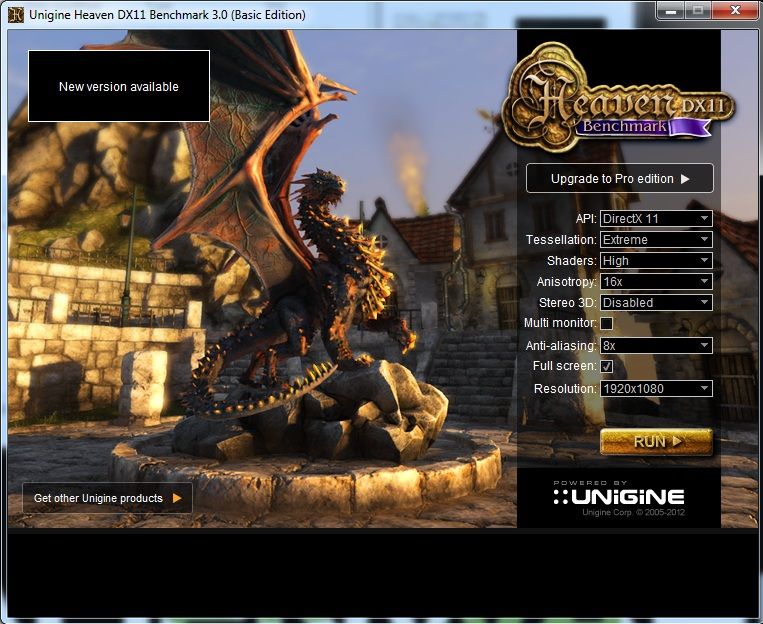Click the API: label

[586, 219]
